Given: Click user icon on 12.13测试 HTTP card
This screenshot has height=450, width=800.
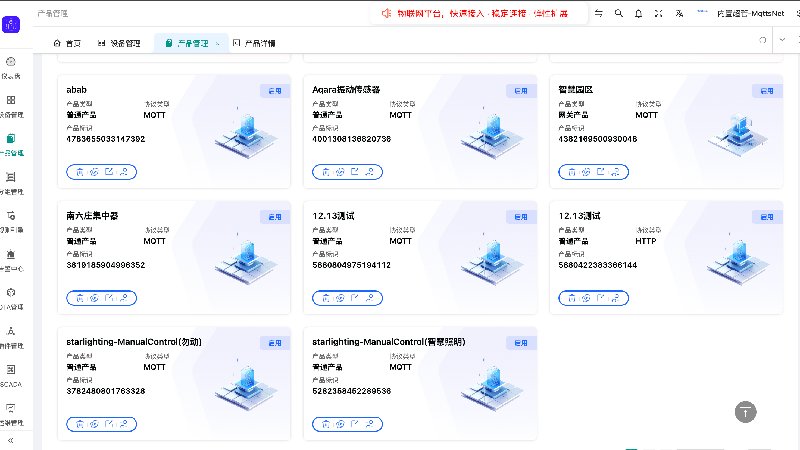Looking at the screenshot, I should click(615, 298).
